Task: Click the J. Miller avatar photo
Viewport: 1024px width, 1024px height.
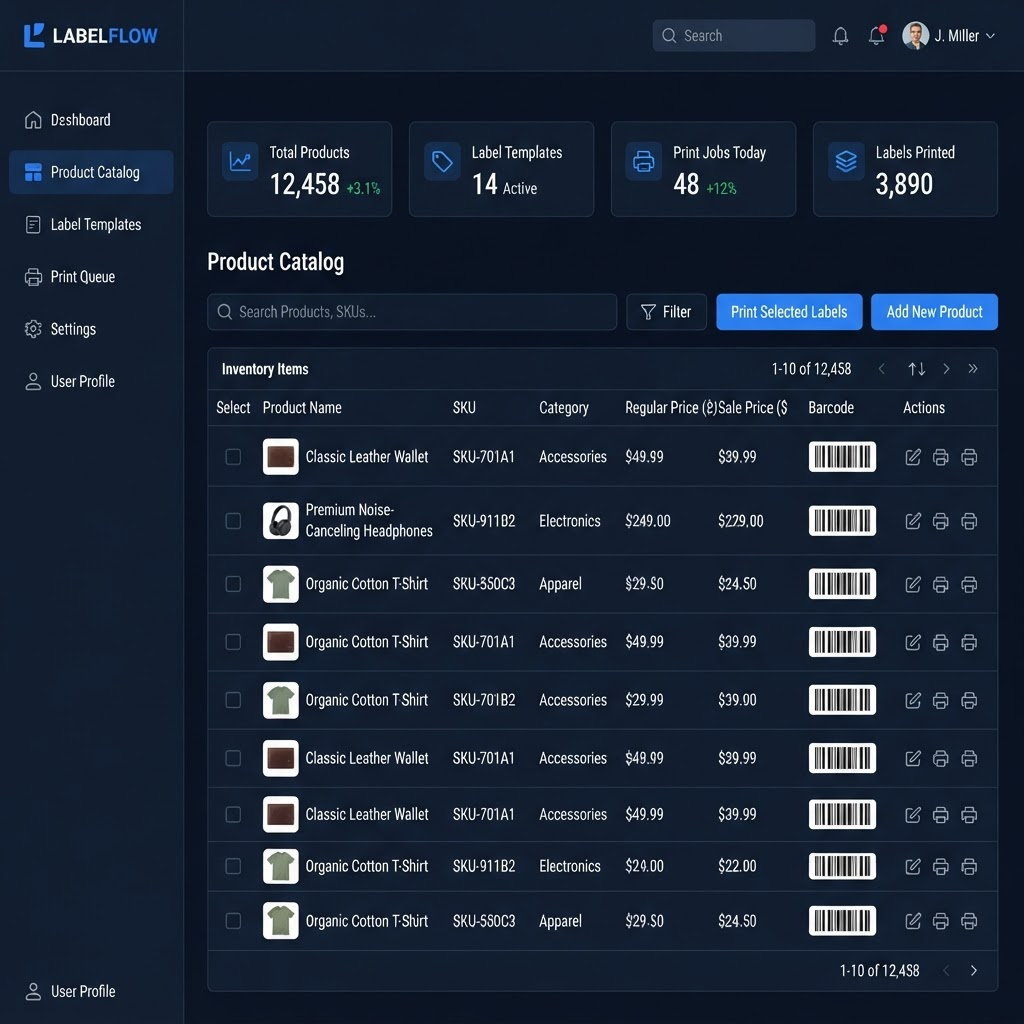Action: (x=915, y=35)
